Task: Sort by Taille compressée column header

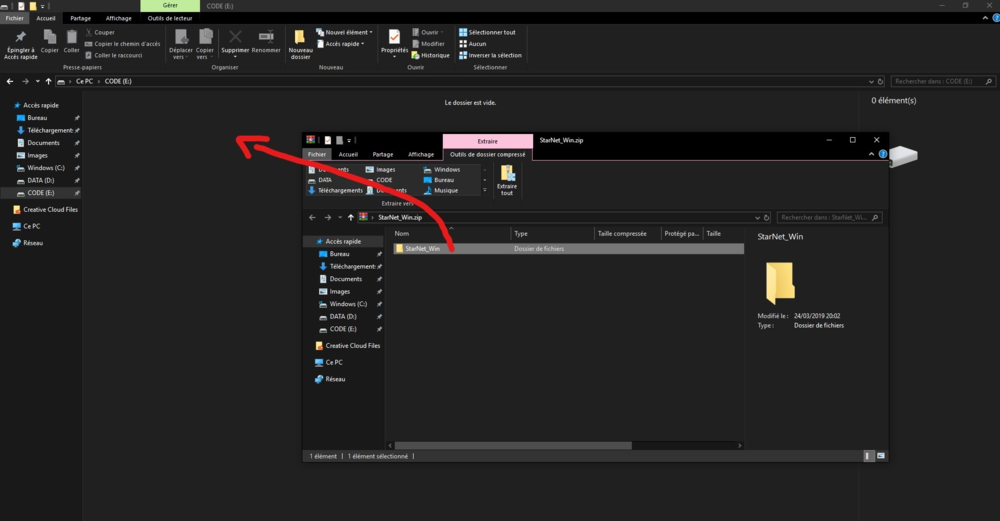Action: coord(628,233)
